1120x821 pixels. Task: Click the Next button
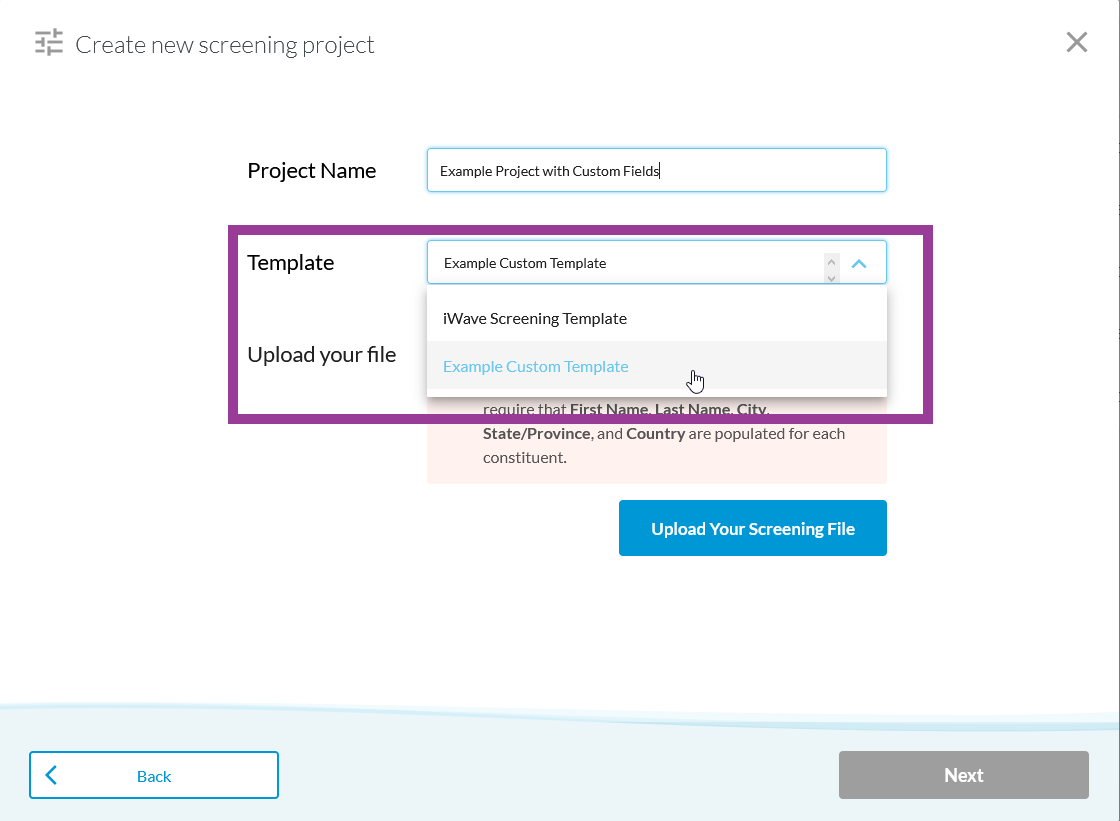click(x=963, y=775)
